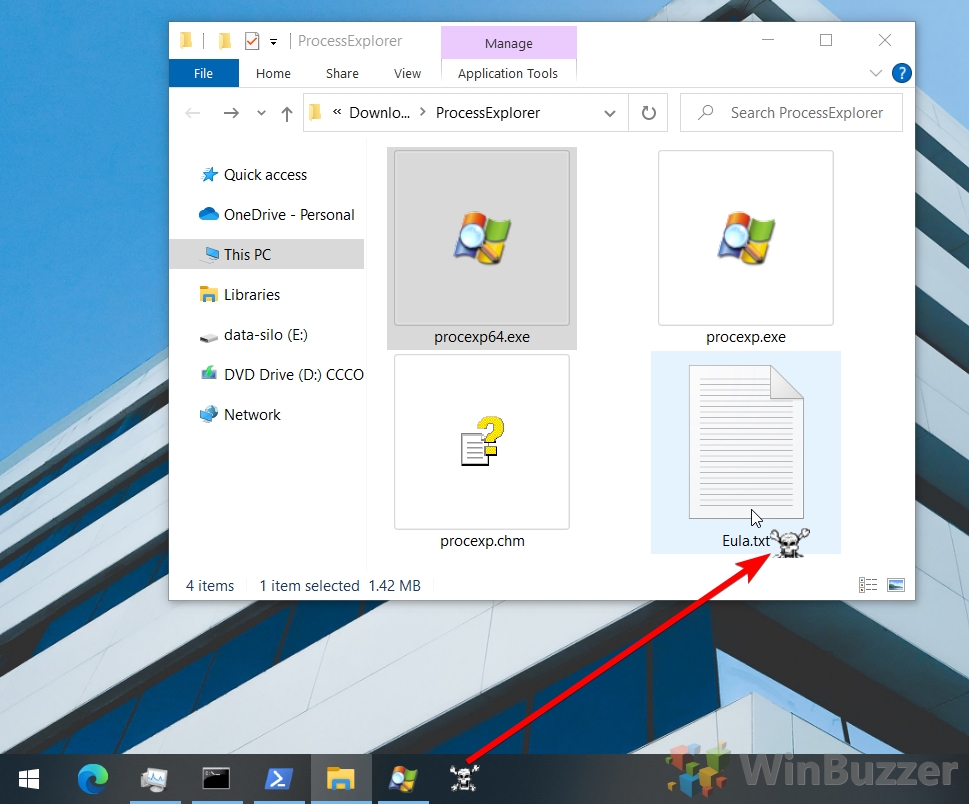
Task: Open PowerShell from taskbar
Action: 278,779
